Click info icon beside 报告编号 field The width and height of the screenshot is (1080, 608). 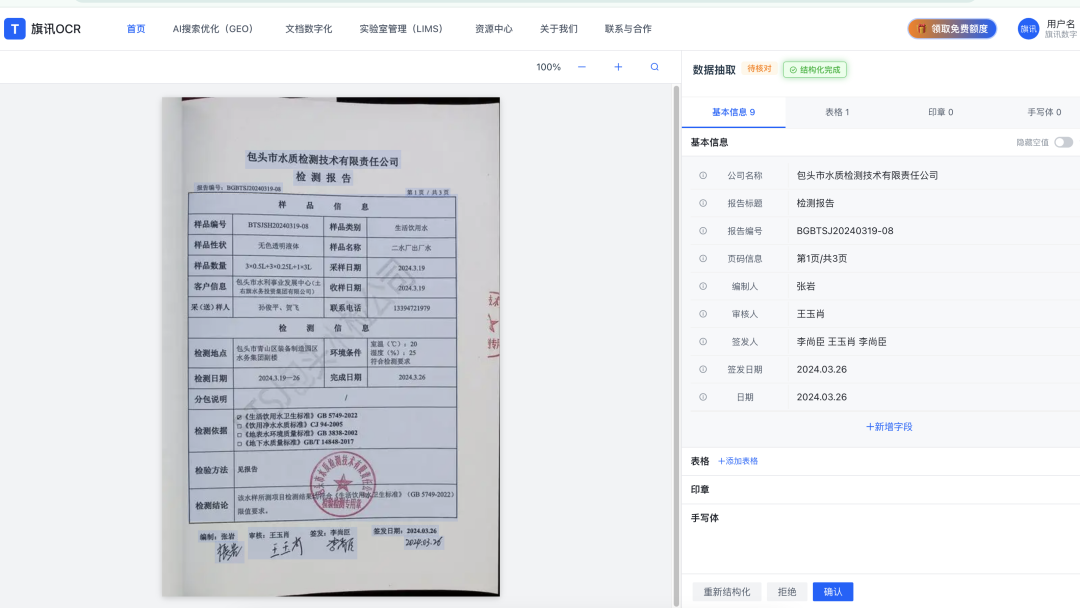coord(703,231)
